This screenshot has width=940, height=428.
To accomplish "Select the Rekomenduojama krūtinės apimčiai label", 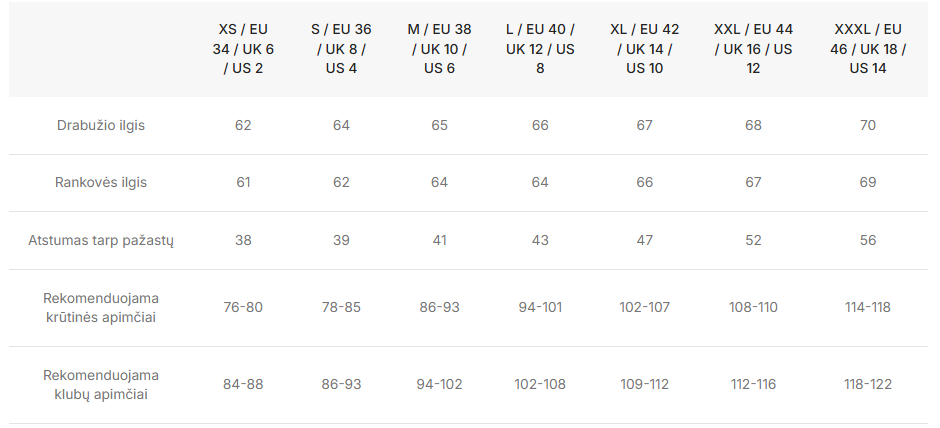I will (101, 308).
